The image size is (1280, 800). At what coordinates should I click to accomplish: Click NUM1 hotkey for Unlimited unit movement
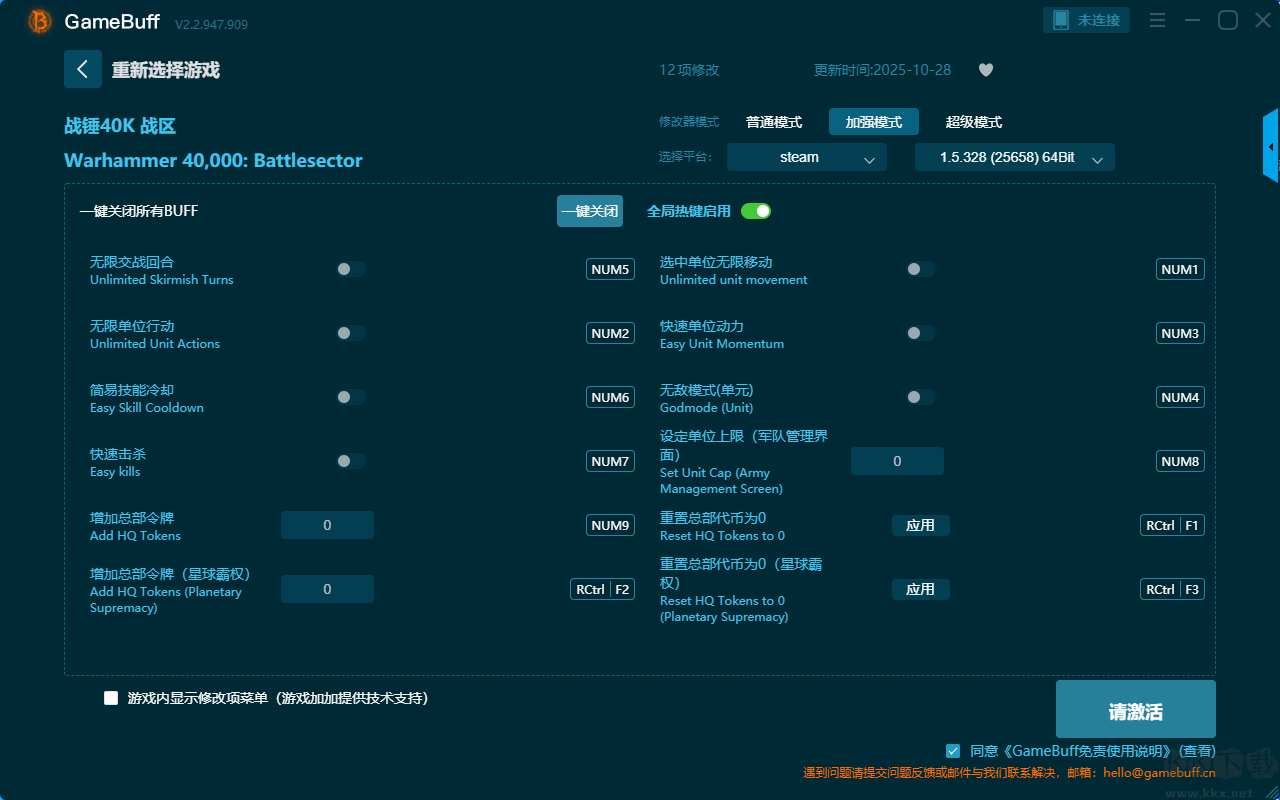(1180, 269)
